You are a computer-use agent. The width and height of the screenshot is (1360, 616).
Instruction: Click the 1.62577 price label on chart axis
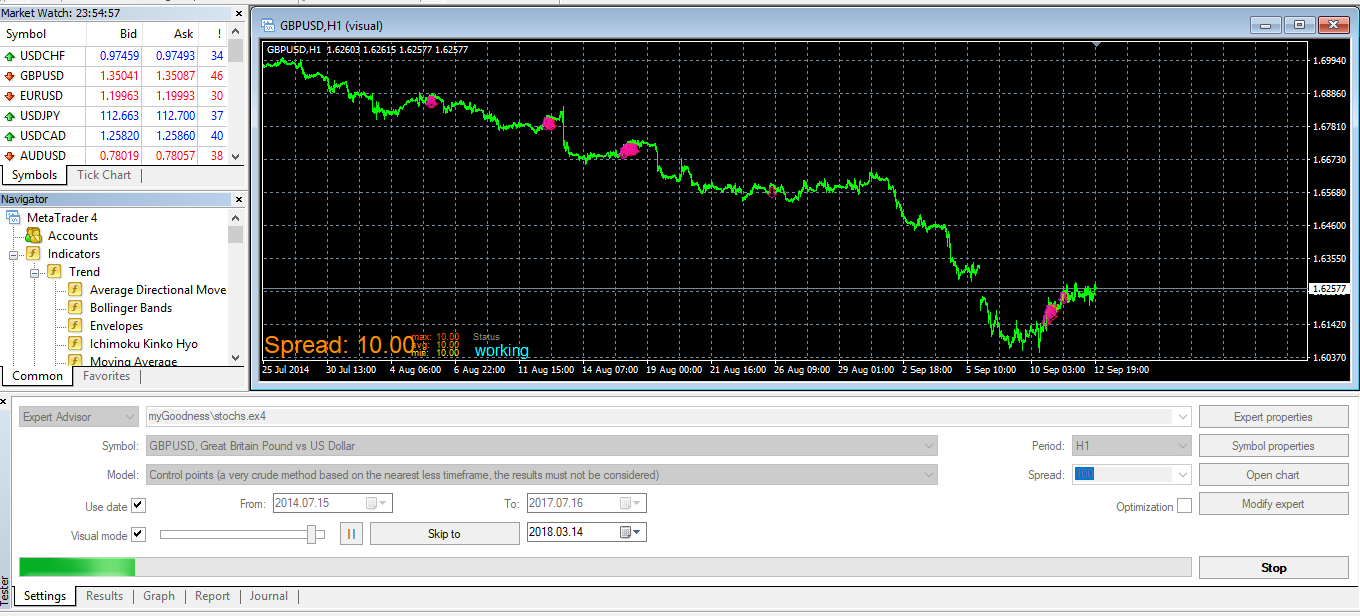1329,289
